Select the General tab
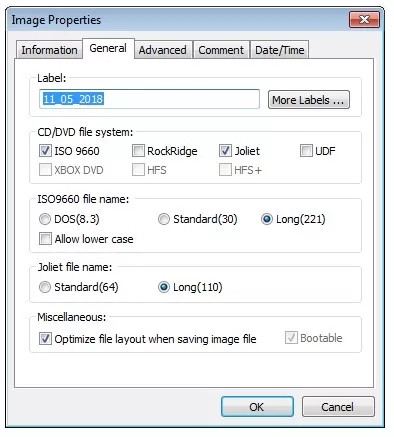Viewport: 394px width, 437px height. pyautogui.click(x=108, y=49)
